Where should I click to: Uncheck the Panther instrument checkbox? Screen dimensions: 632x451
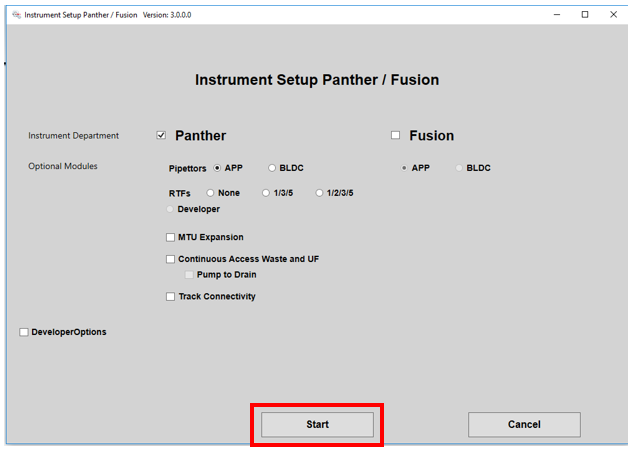(x=161, y=136)
